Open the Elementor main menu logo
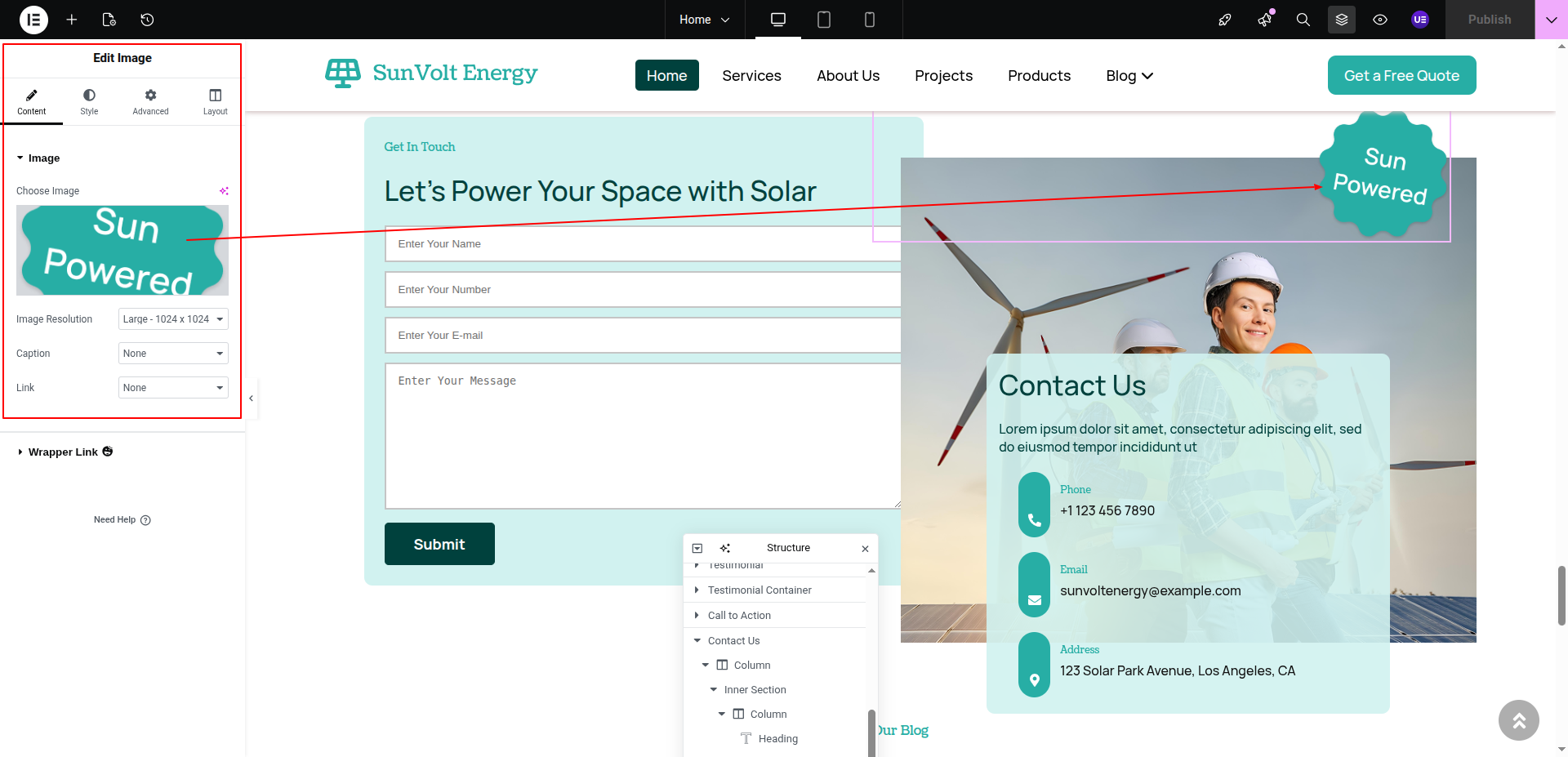The height and width of the screenshot is (757, 1568). (x=33, y=20)
